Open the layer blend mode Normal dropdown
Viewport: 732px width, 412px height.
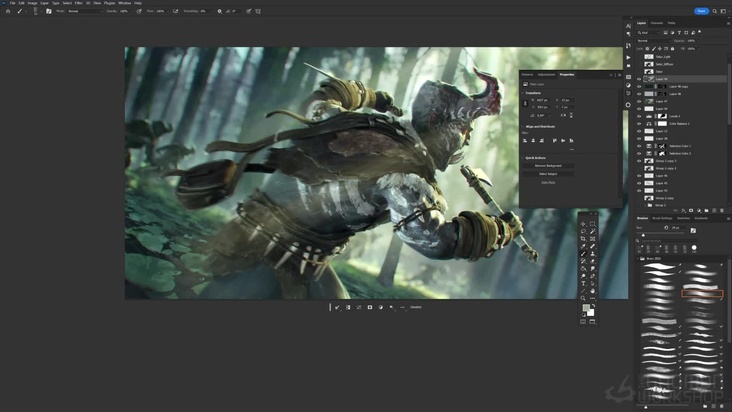(653, 41)
